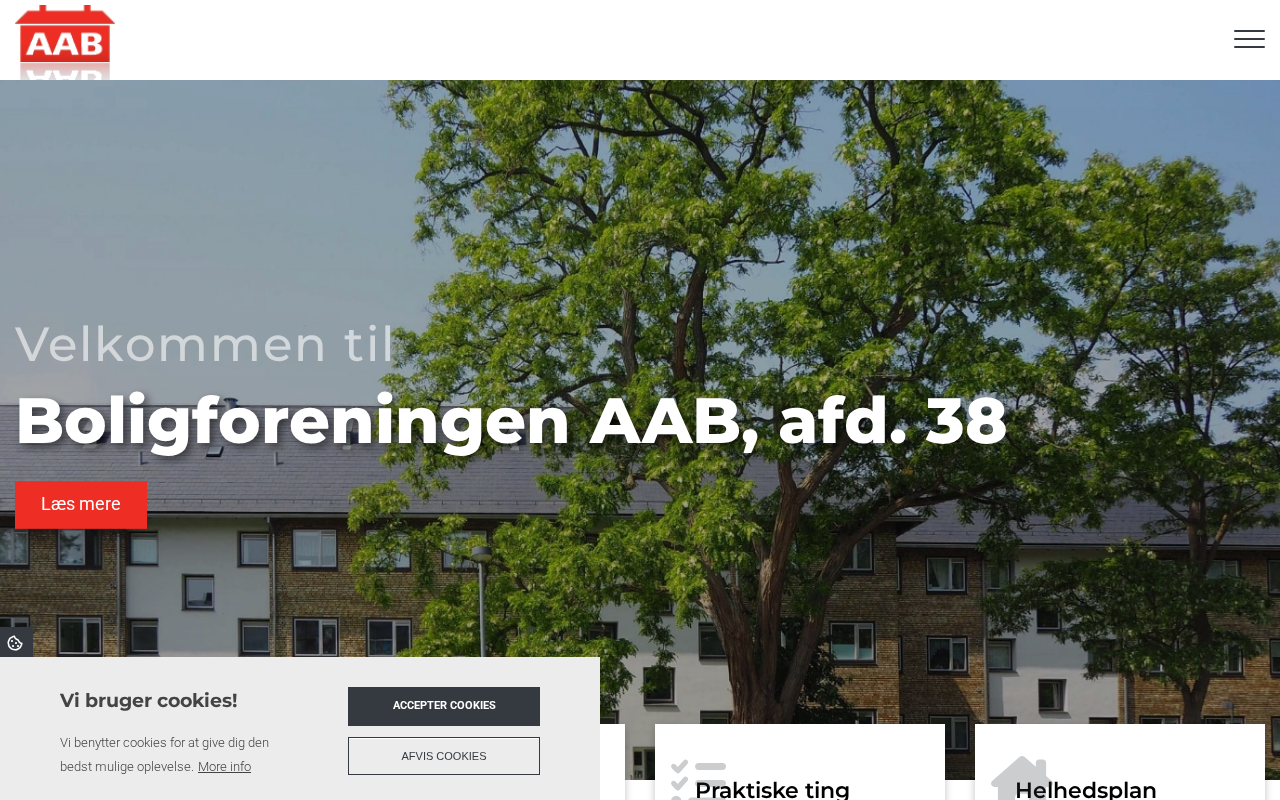1280x800 pixels.
Task: Click the Vi bruger cookies! heading
Action: 149,700
